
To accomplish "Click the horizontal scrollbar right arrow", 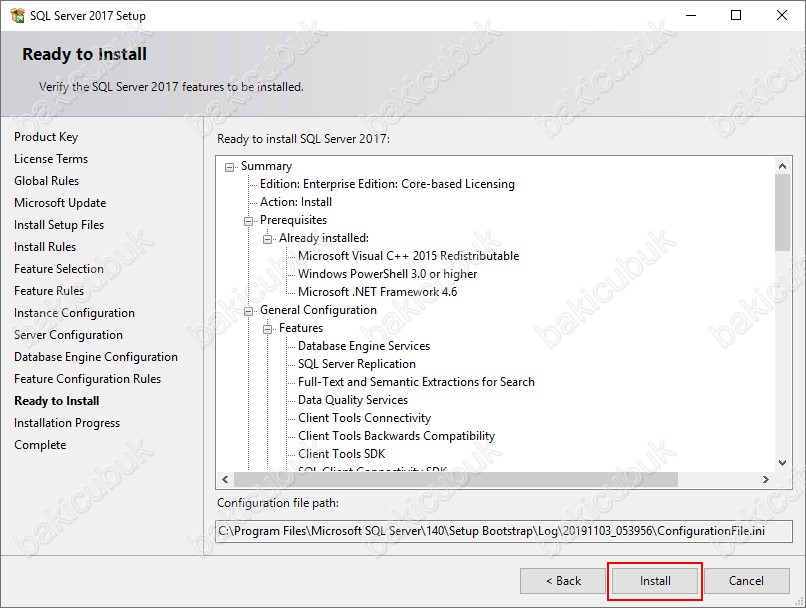I will coord(765,480).
